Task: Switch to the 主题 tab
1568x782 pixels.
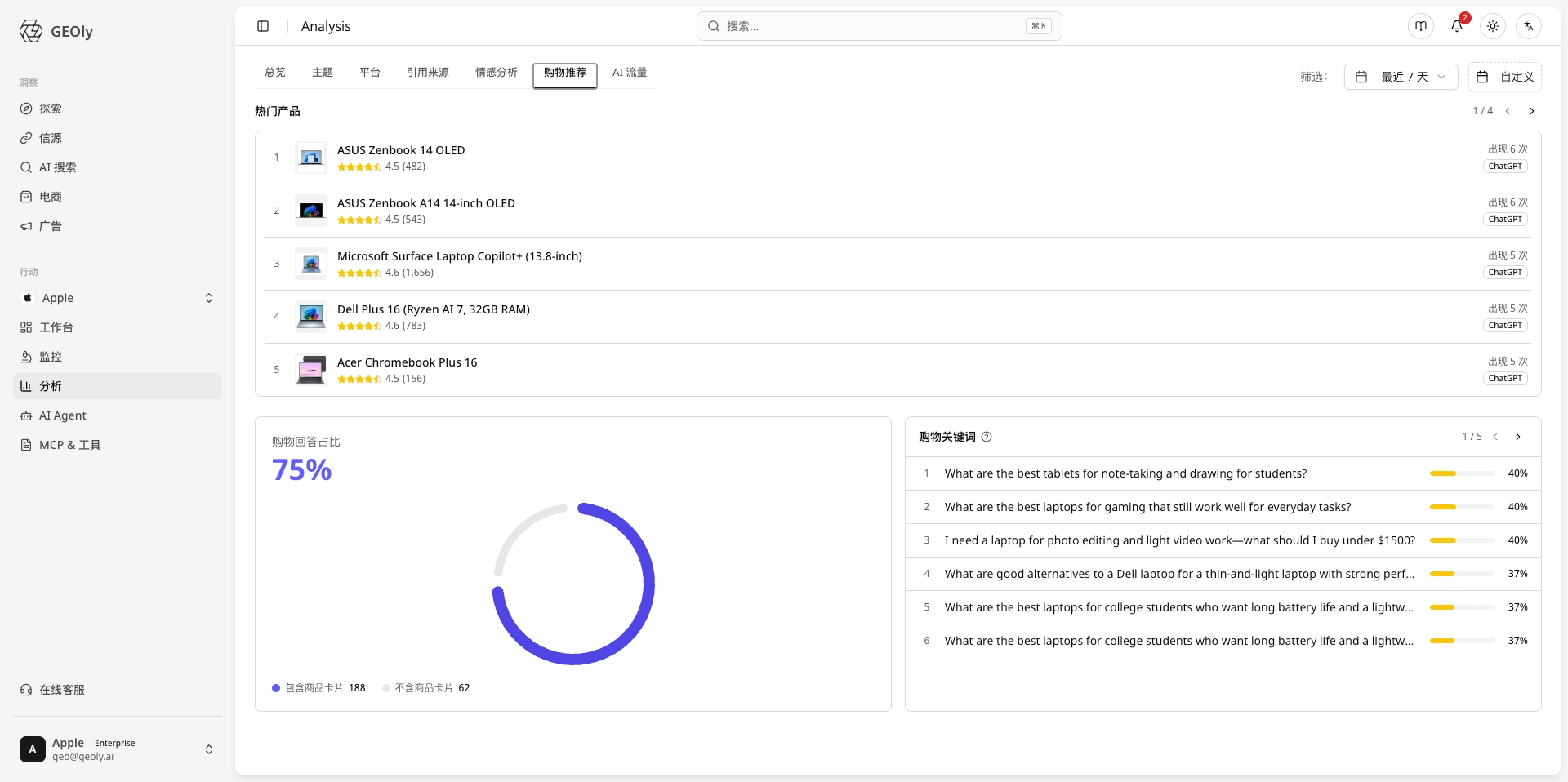Action: (323, 73)
